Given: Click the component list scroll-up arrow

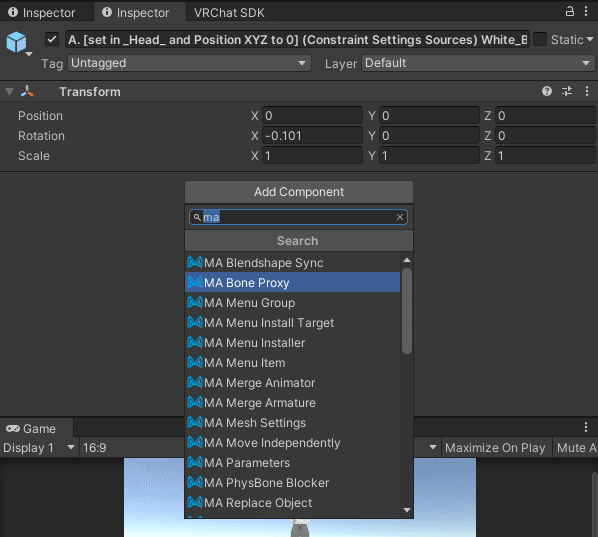Looking at the screenshot, I should pyautogui.click(x=407, y=260).
